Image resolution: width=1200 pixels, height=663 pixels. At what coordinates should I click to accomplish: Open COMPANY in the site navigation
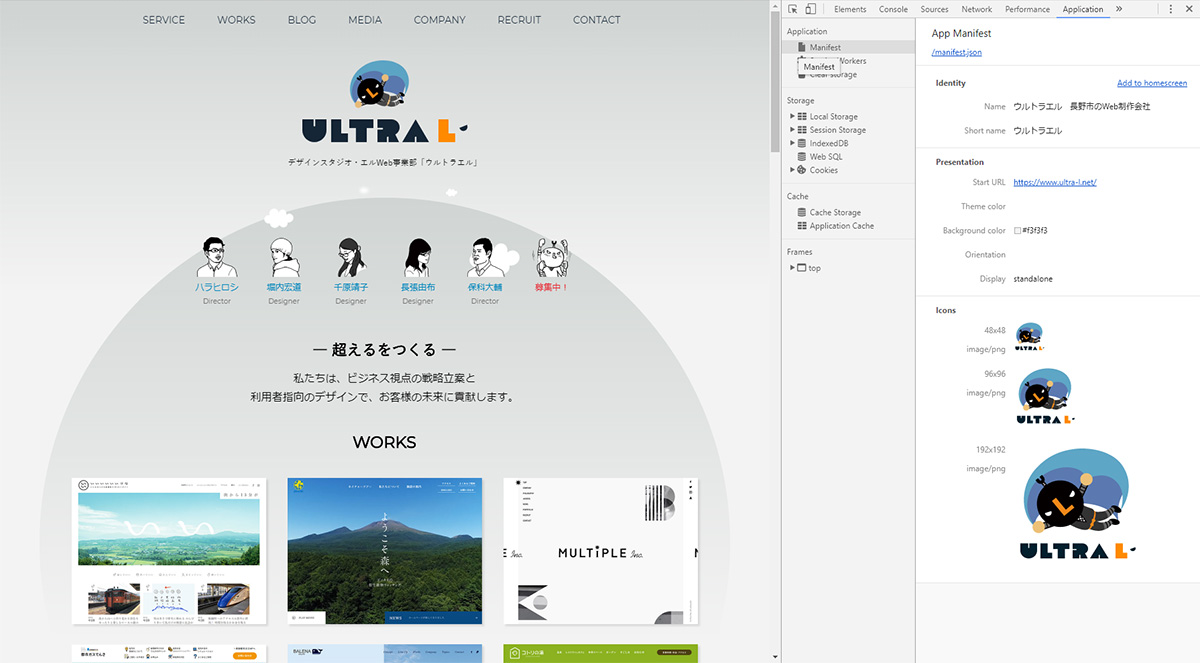439,20
